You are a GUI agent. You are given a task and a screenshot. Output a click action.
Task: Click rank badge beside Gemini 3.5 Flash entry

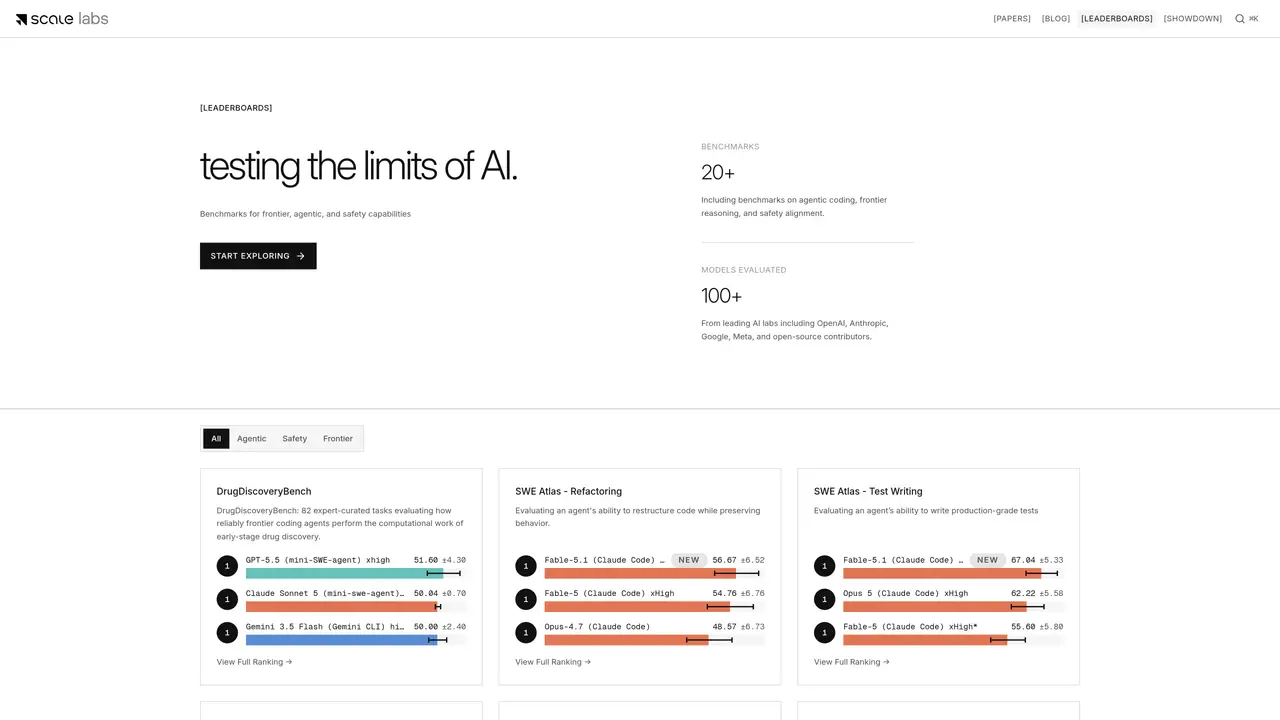[227, 632]
